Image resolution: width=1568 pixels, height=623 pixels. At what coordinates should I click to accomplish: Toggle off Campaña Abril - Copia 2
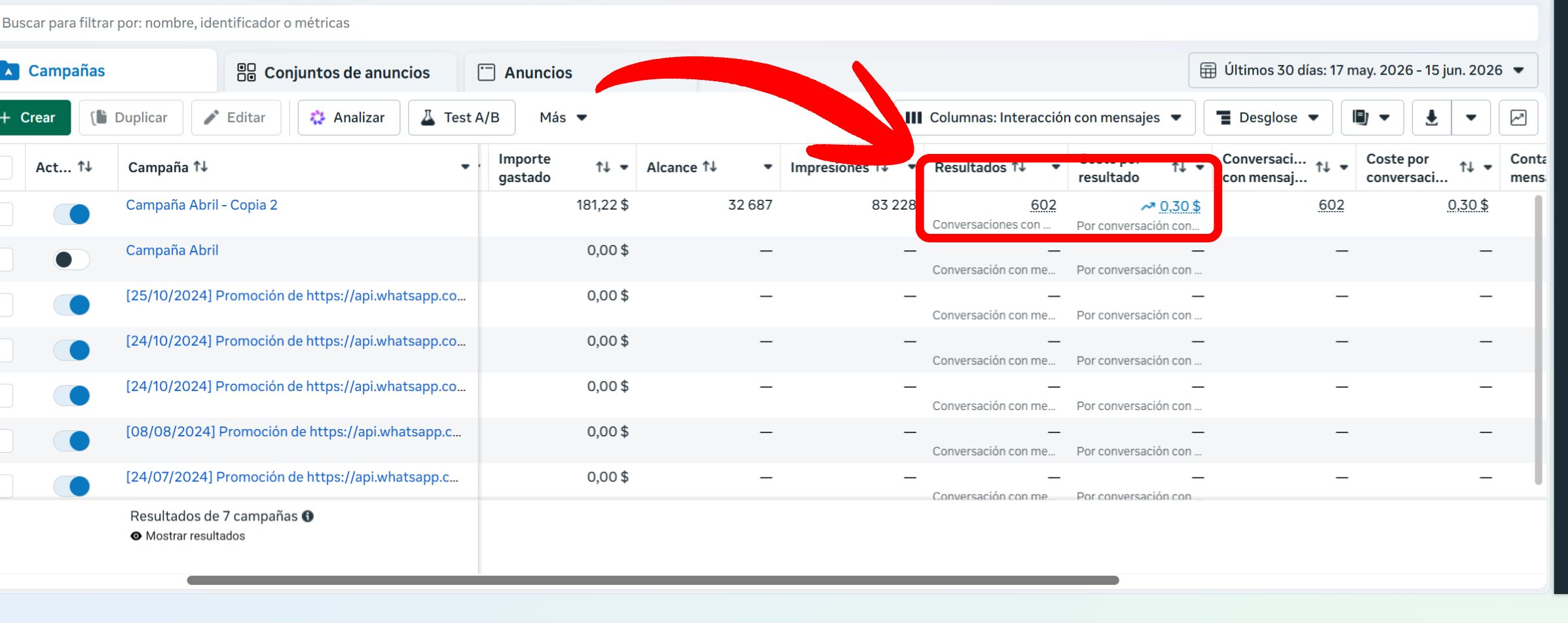(x=71, y=214)
